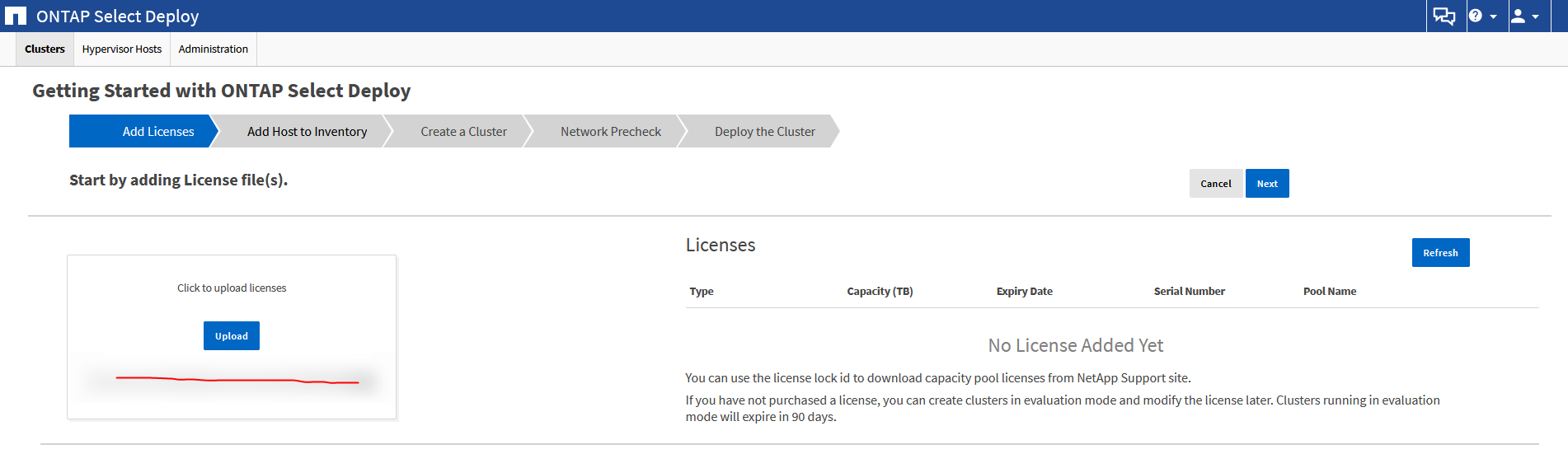
Task: Click Next to continue the wizard
Action: click(1267, 184)
